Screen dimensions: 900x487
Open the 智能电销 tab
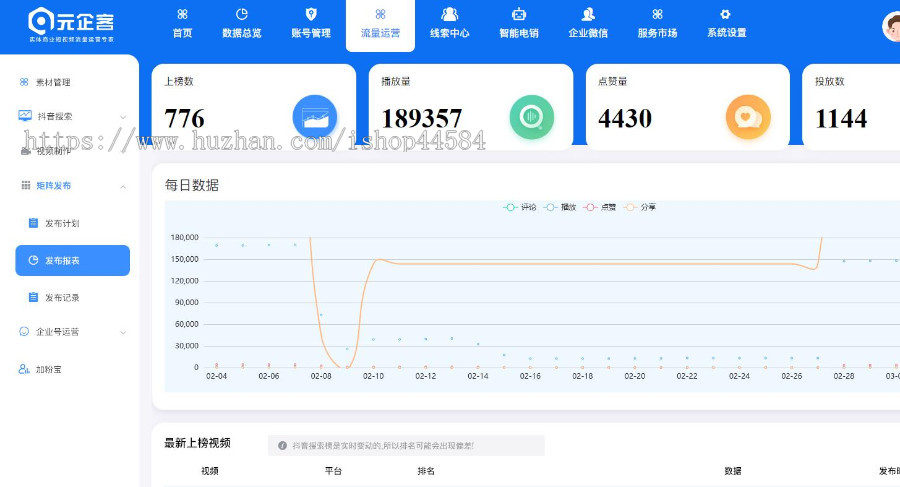click(x=519, y=24)
